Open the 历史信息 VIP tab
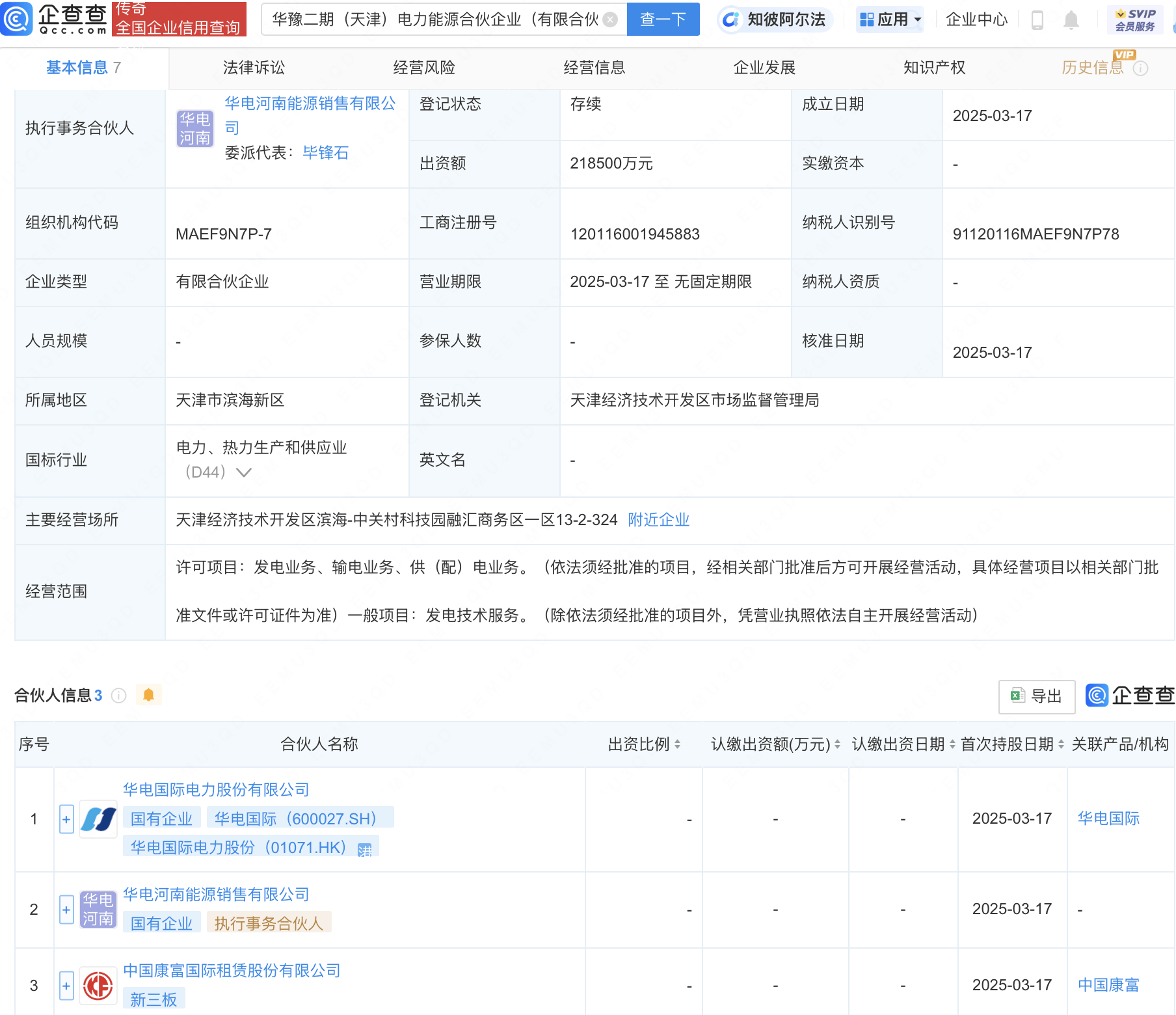 tap(1093, 68)
